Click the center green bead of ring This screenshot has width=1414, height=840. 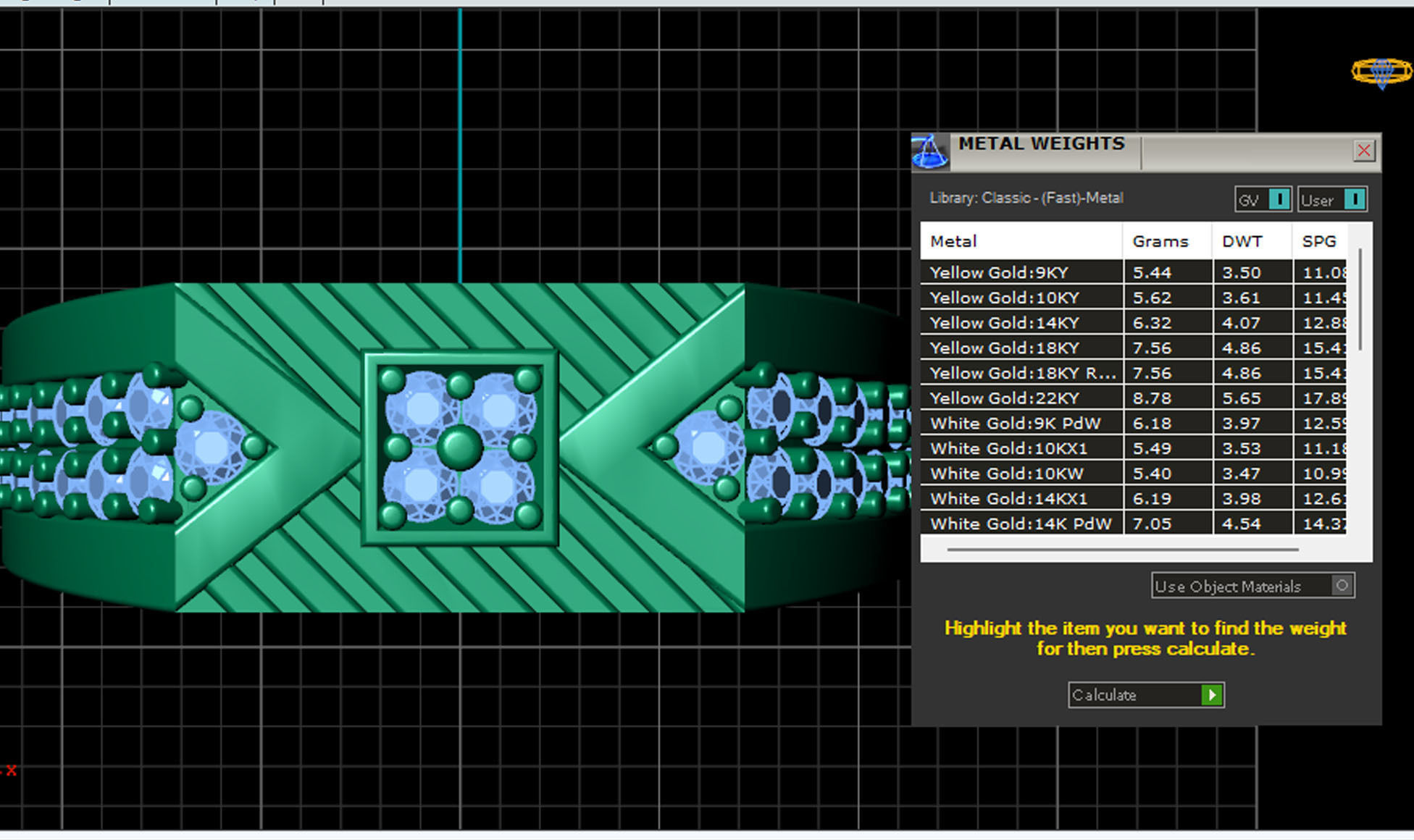[459, 448]
